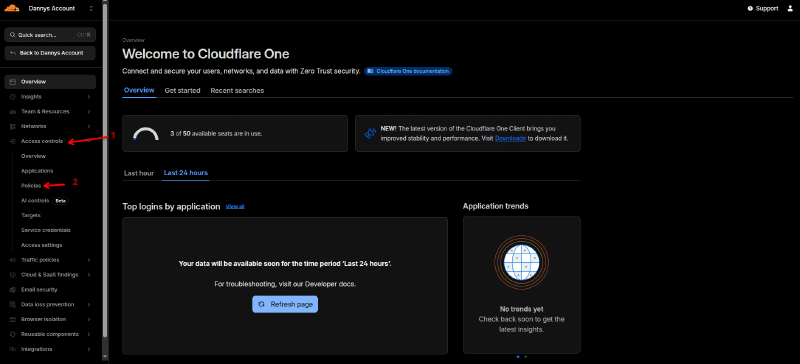
Task: Open Overview under Access controls
Action: click(x=33, y=156)
